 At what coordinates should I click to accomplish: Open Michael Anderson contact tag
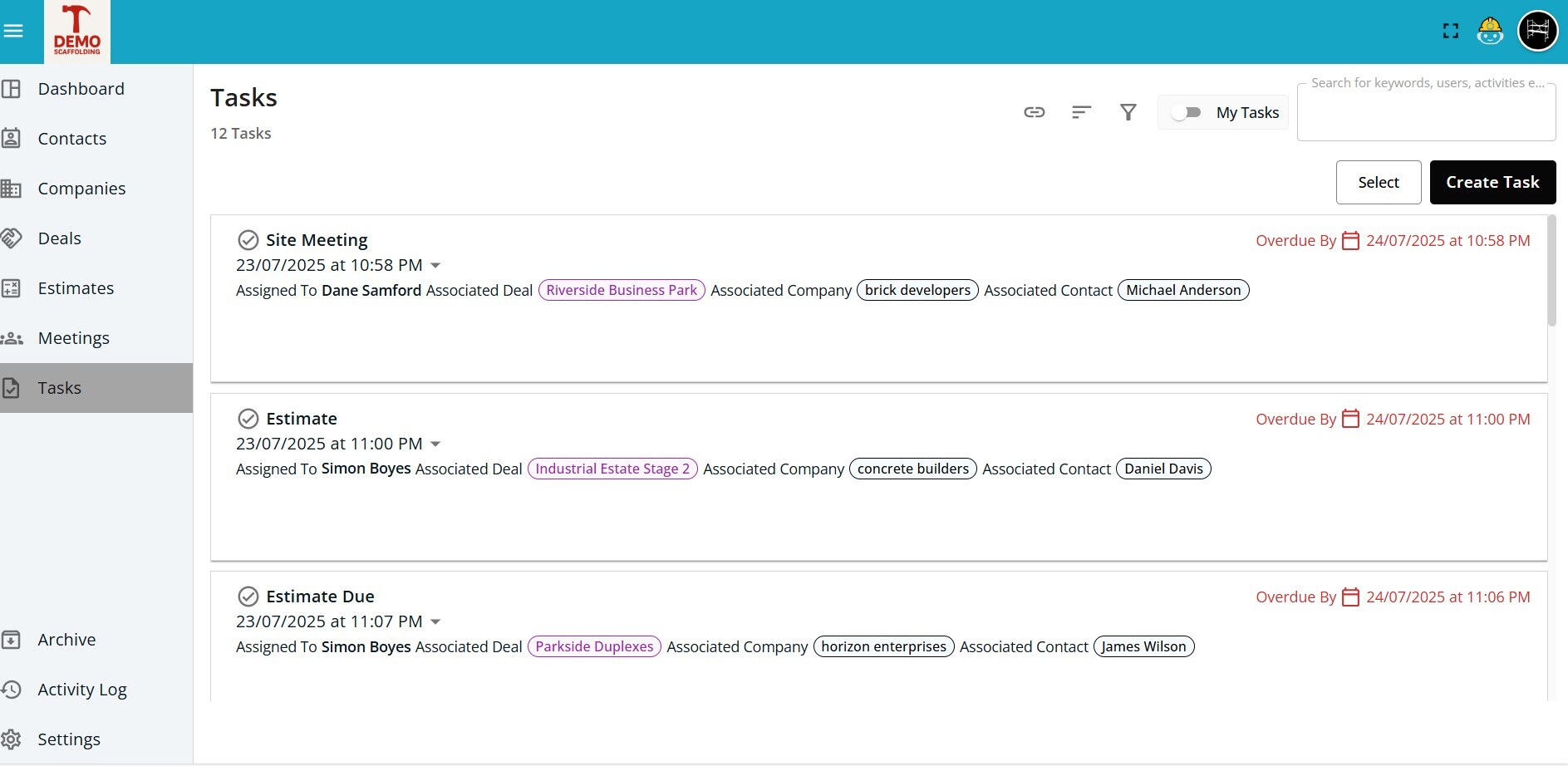pos(1183,290)
